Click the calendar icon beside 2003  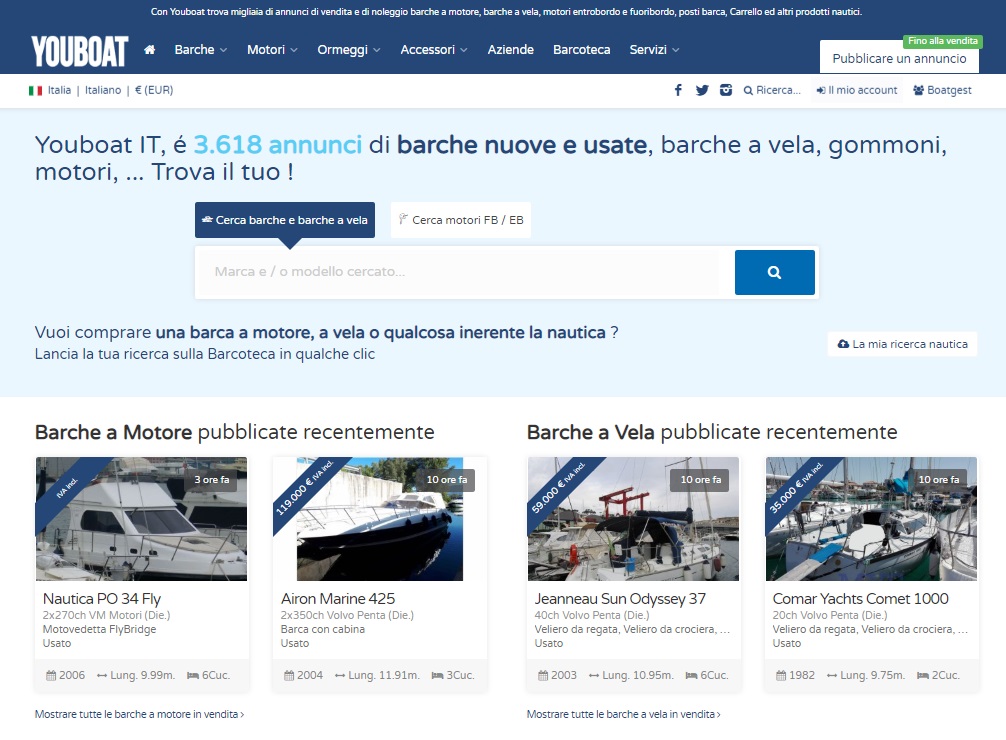(x=543, y=675)
